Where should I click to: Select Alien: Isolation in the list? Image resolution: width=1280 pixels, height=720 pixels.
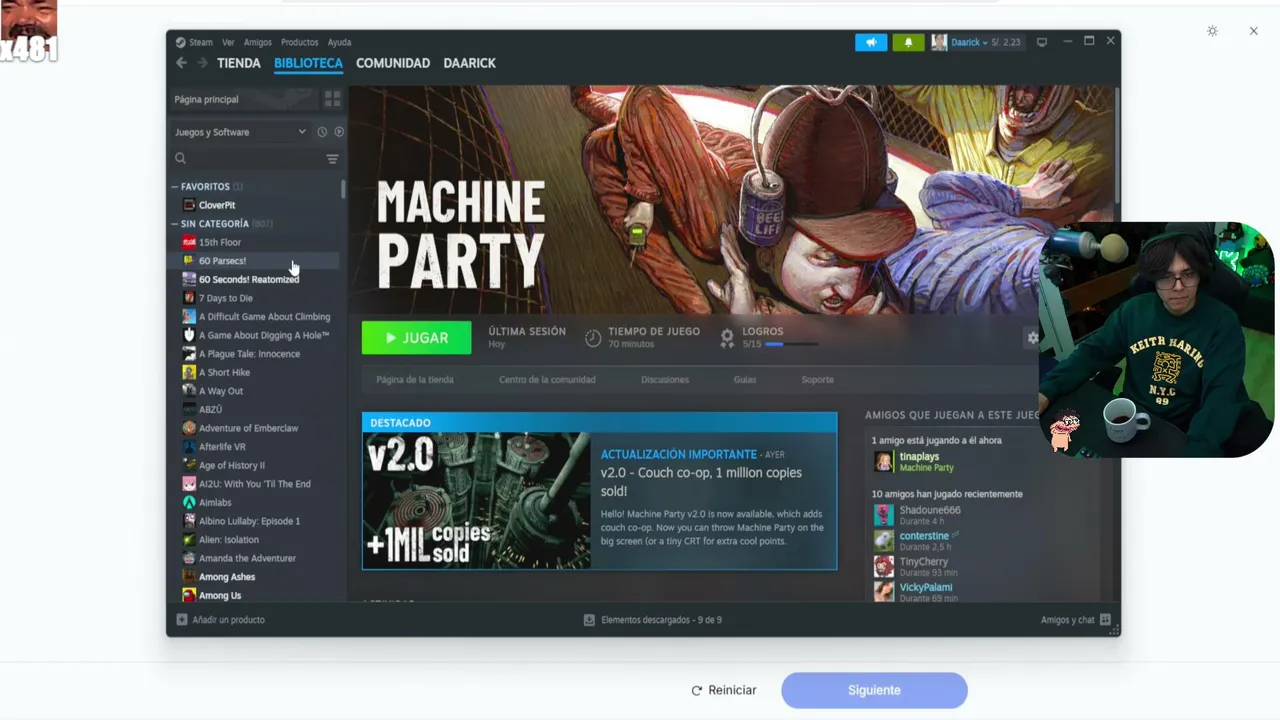click(x=229, y=540)
